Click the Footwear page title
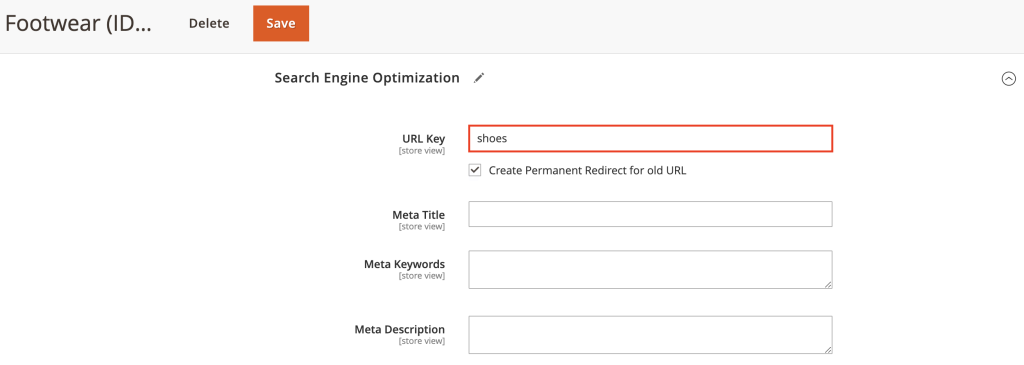 coord(78,24)
